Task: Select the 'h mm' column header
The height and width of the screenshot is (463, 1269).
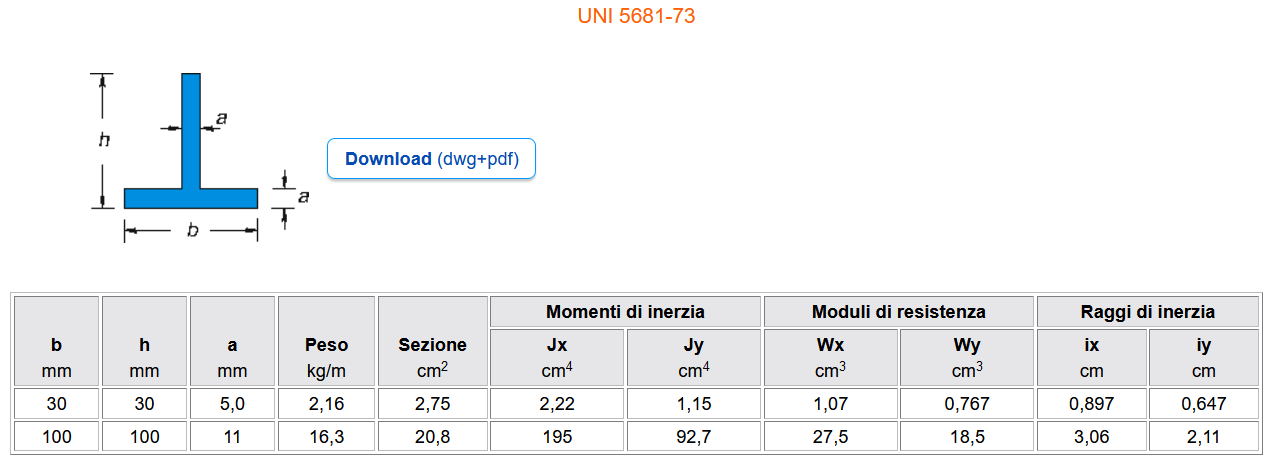Action: tap(144, 357)
